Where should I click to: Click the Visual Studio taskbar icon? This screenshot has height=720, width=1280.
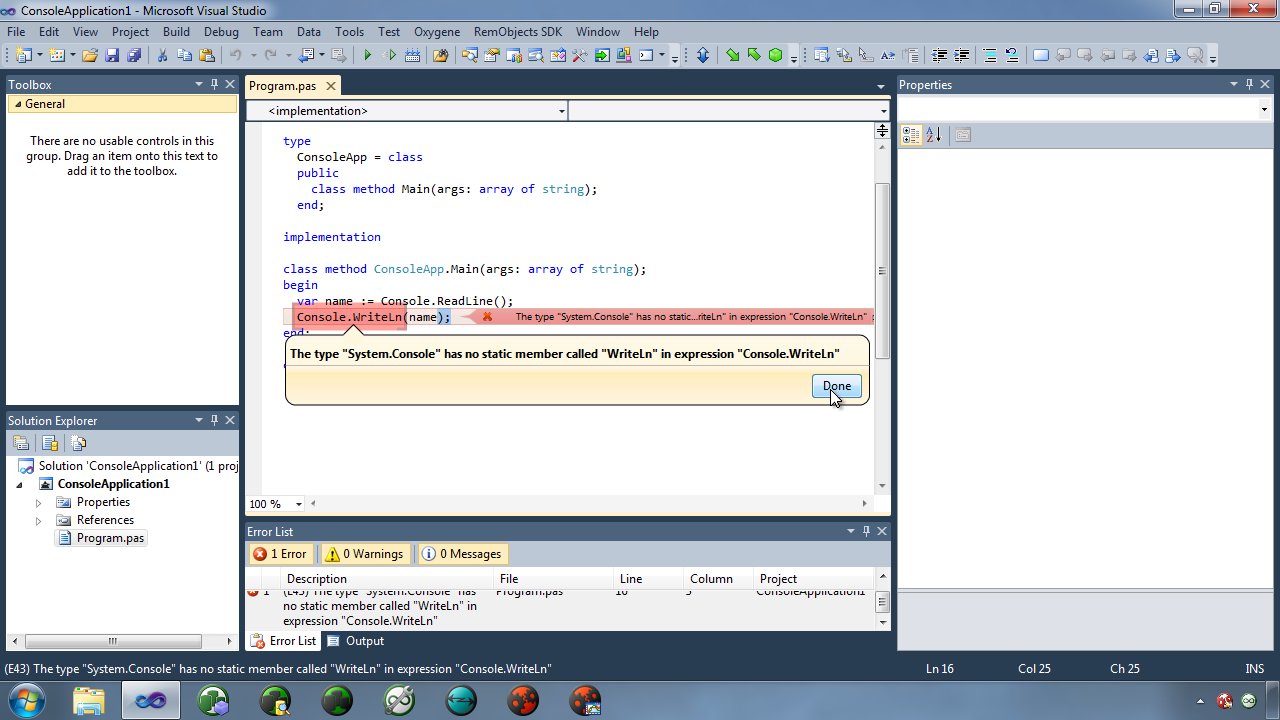(151, 700)
